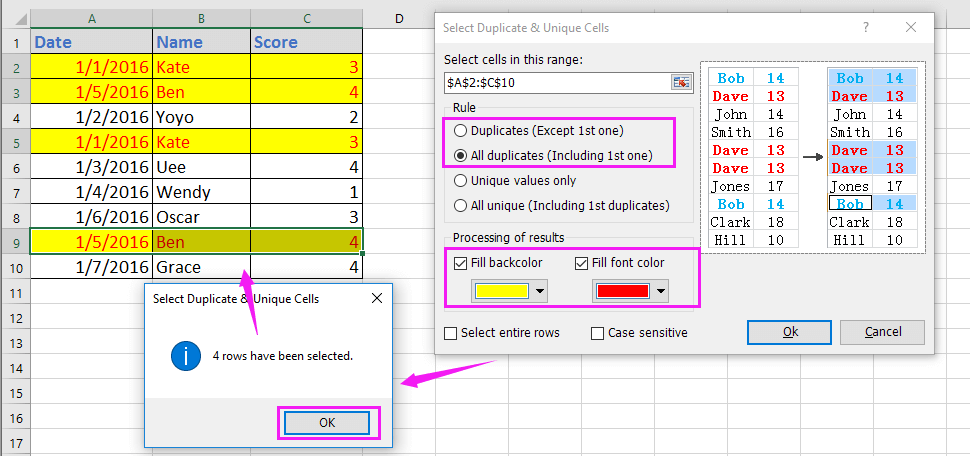The width and height of the screenshot is (970, 456).
Task: Click the date cell 1/4/2016
Action: point(92,192)
